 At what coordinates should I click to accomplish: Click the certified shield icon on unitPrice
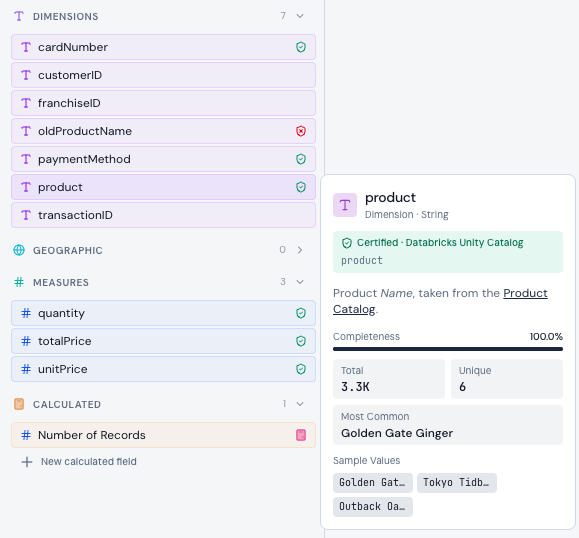pos(301,369)
